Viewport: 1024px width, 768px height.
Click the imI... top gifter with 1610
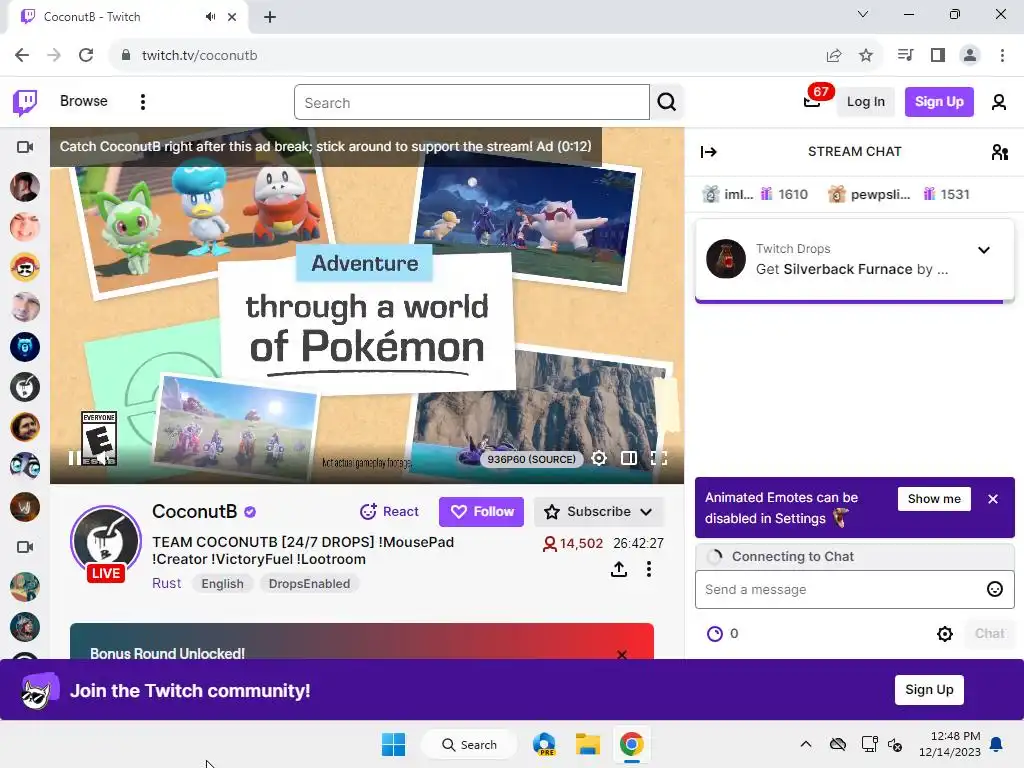coord(754,194)
